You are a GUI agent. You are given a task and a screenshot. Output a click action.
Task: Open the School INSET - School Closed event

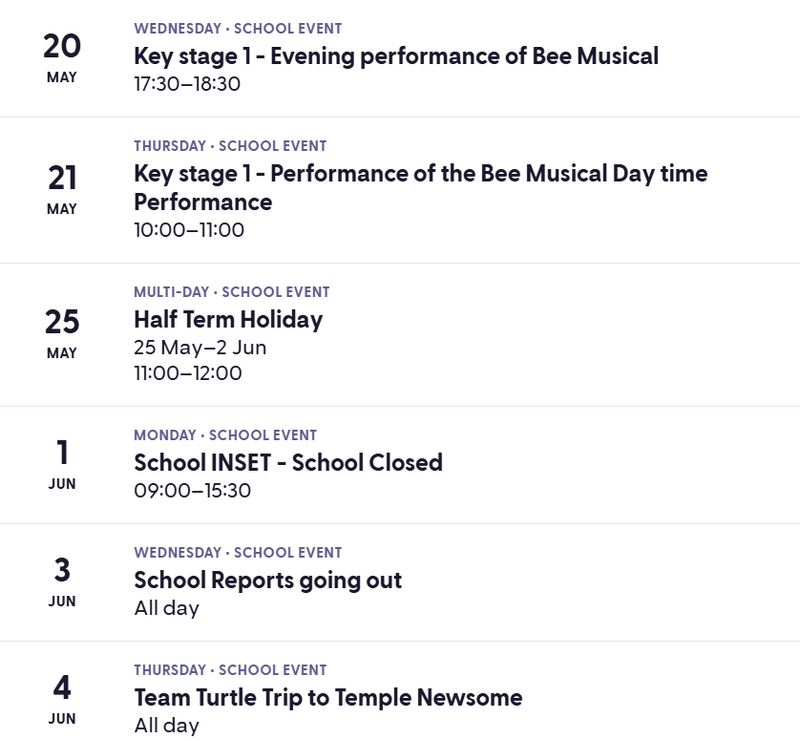(288, 462)
